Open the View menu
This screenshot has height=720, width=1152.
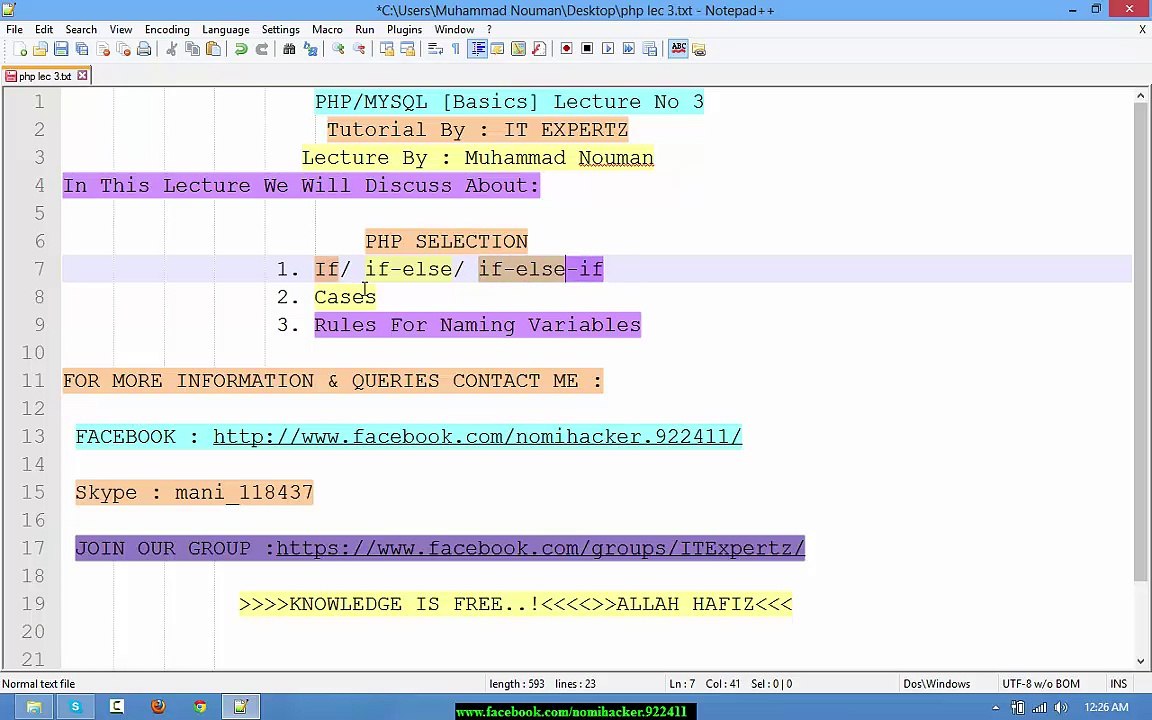pos(120,29)
